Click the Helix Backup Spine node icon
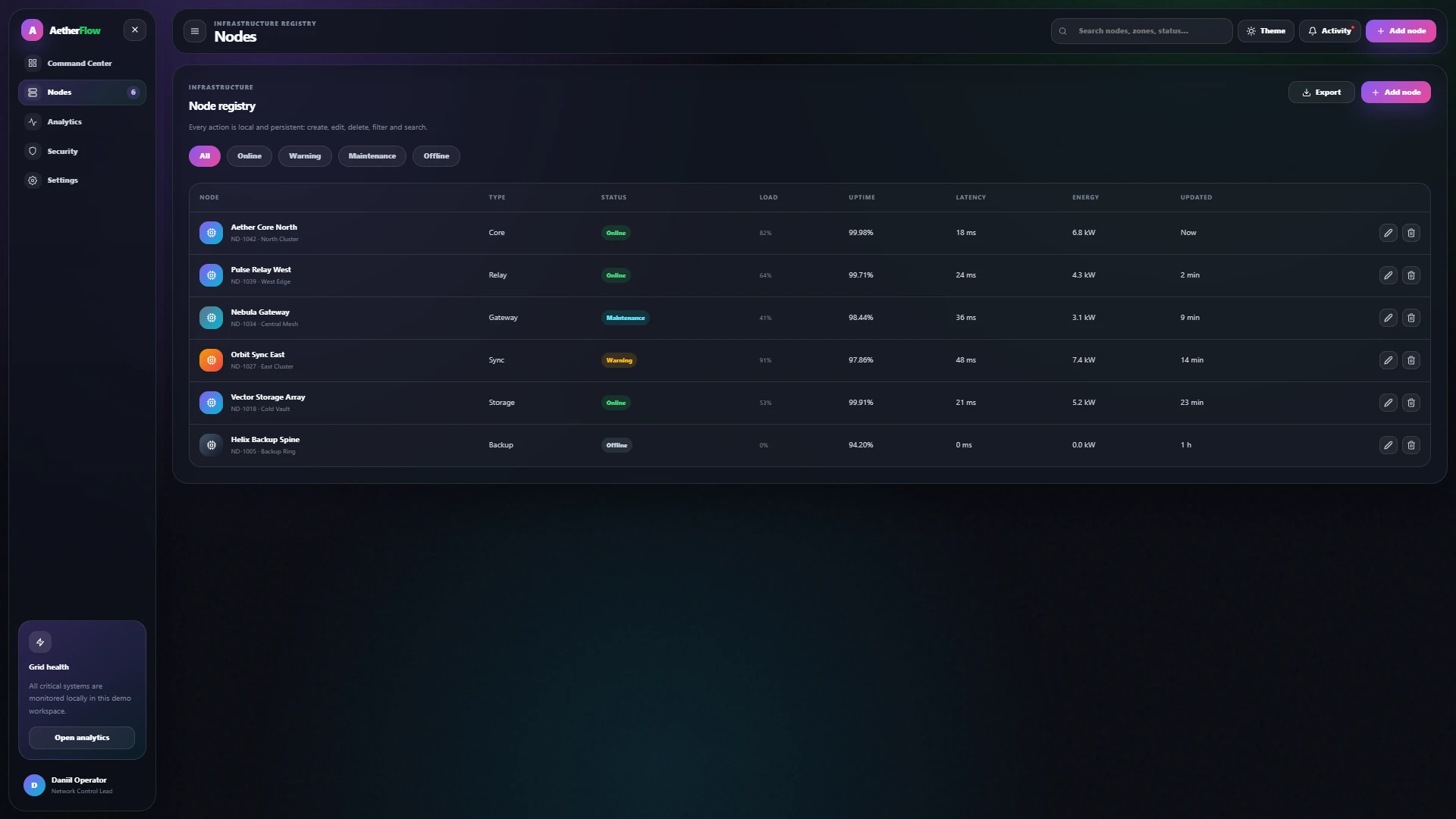1456x819 pixels. click(x=211, y=445)
